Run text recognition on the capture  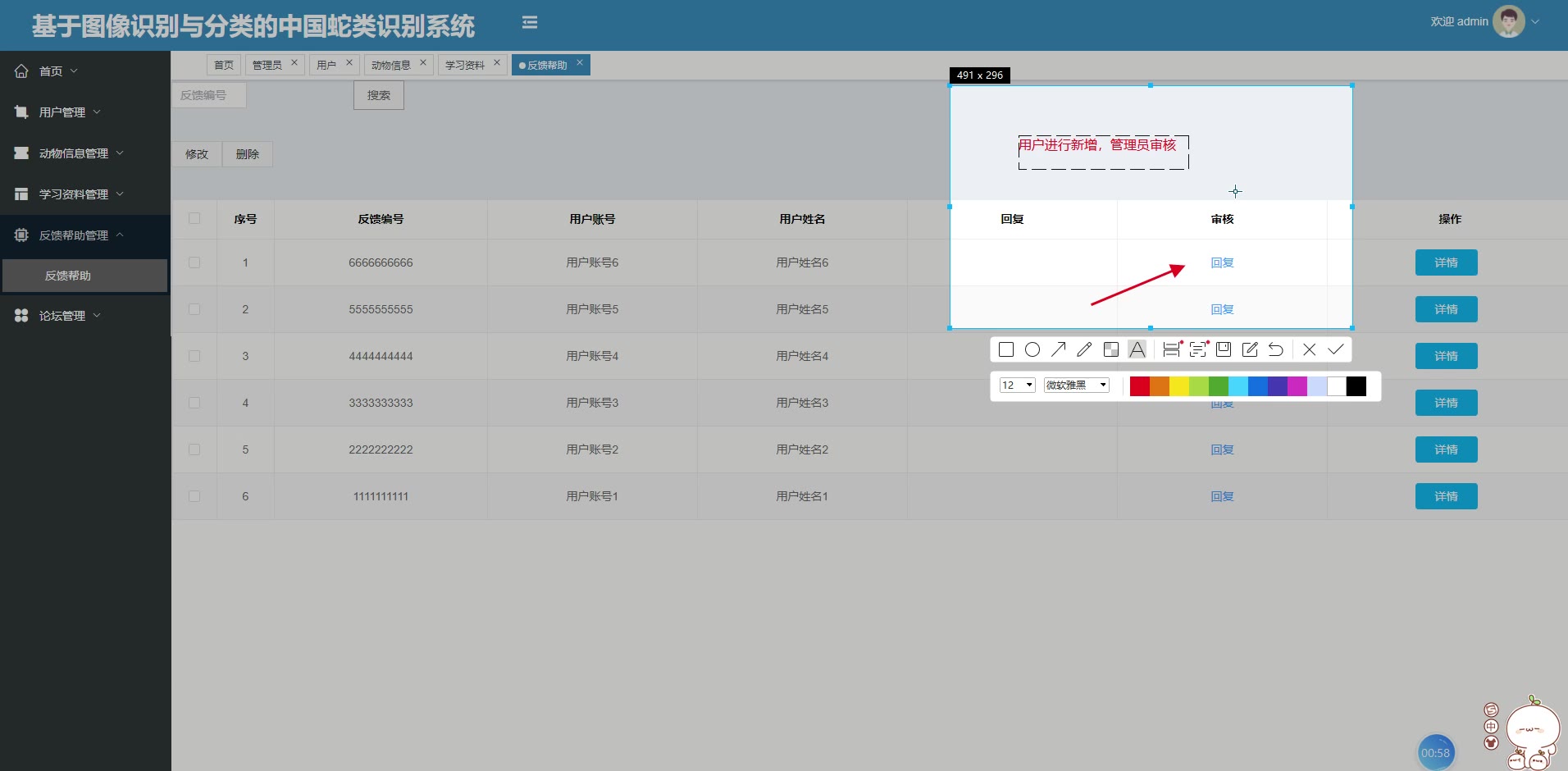(x=1198, y=349)
